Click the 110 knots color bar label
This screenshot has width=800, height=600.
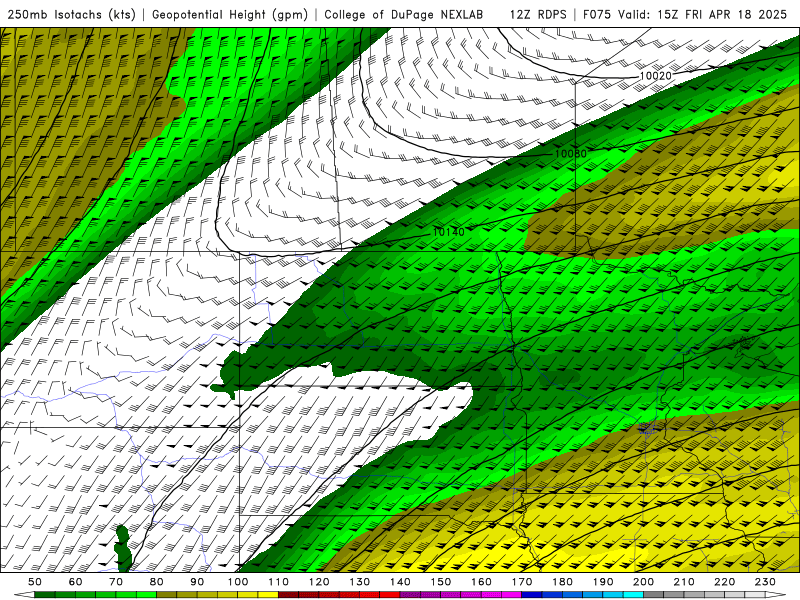[279, 582]
